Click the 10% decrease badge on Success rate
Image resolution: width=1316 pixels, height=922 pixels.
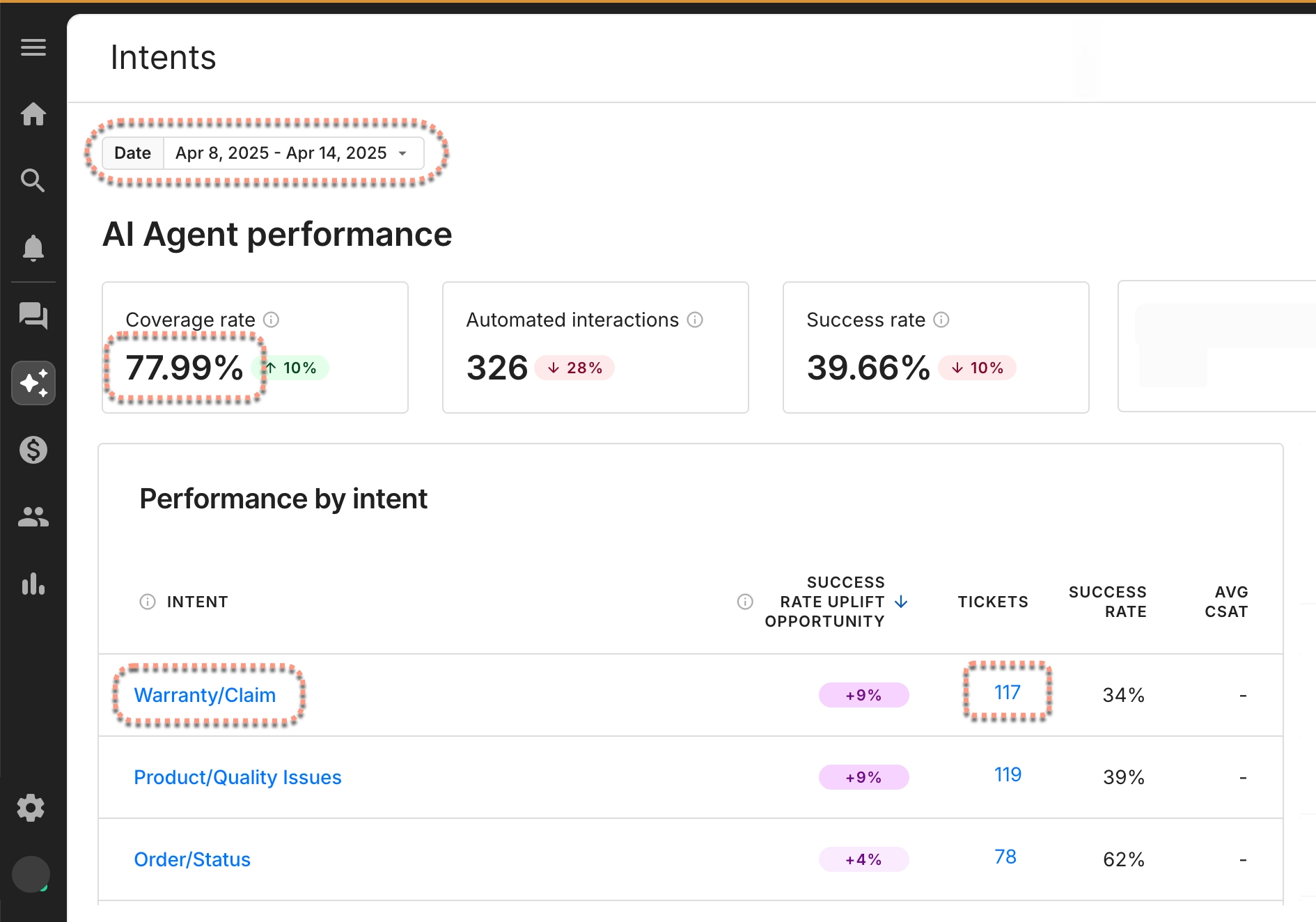tap(978, 368)
